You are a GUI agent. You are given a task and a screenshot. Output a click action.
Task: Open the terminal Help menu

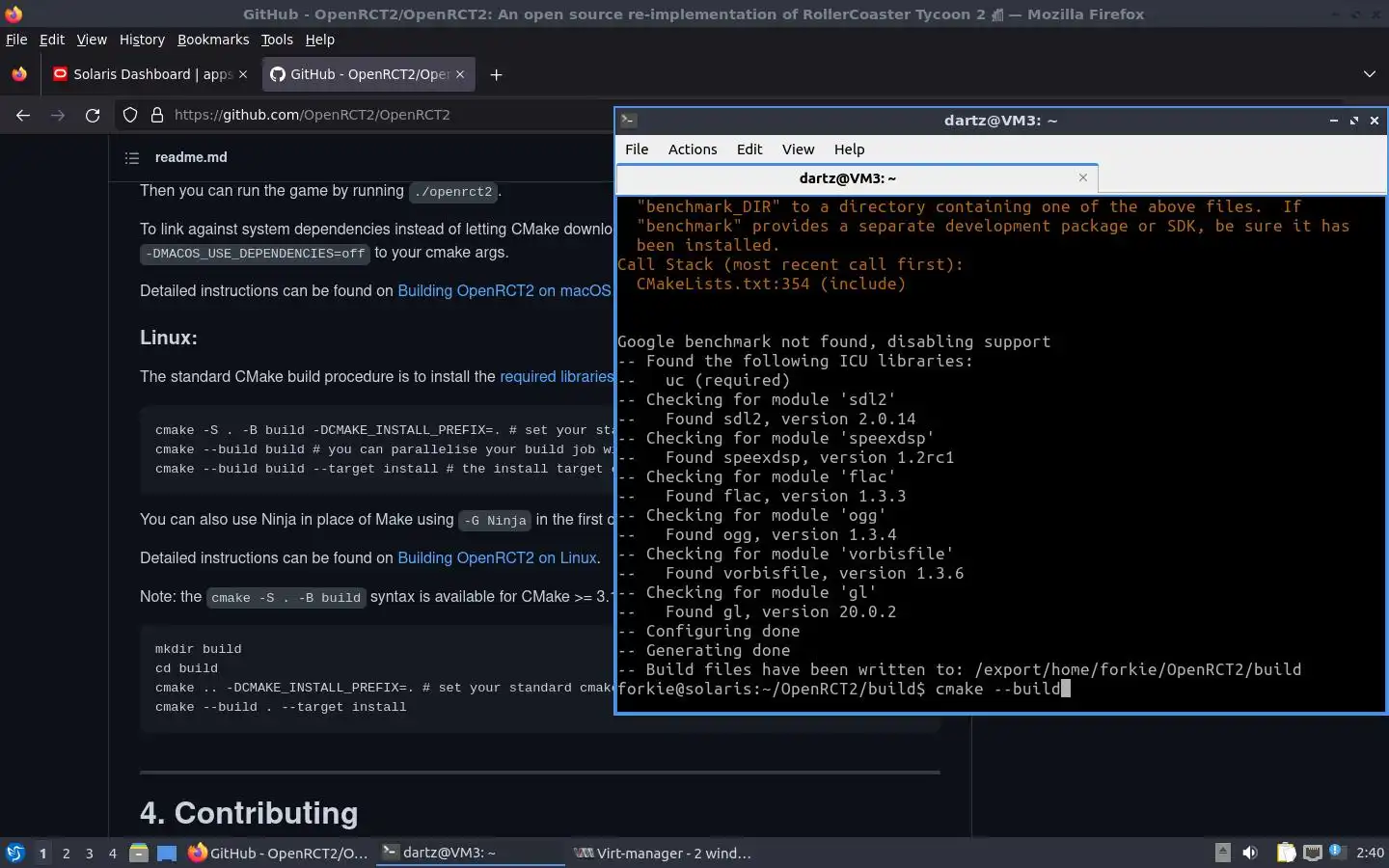tap(849, 149)
